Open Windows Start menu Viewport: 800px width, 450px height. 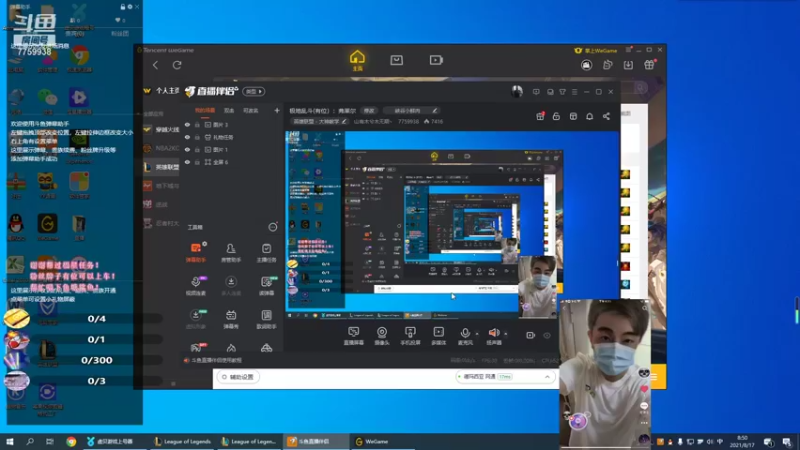pos(10,441)
